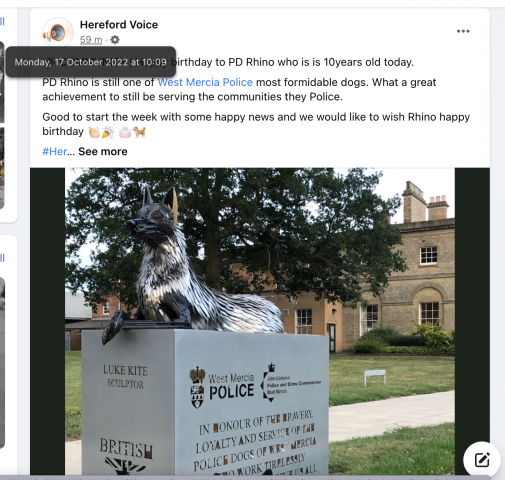The height and width of the screenshot is (480, 505).
Task: Open the #Her hashtag link
Action: coord(55,151)
